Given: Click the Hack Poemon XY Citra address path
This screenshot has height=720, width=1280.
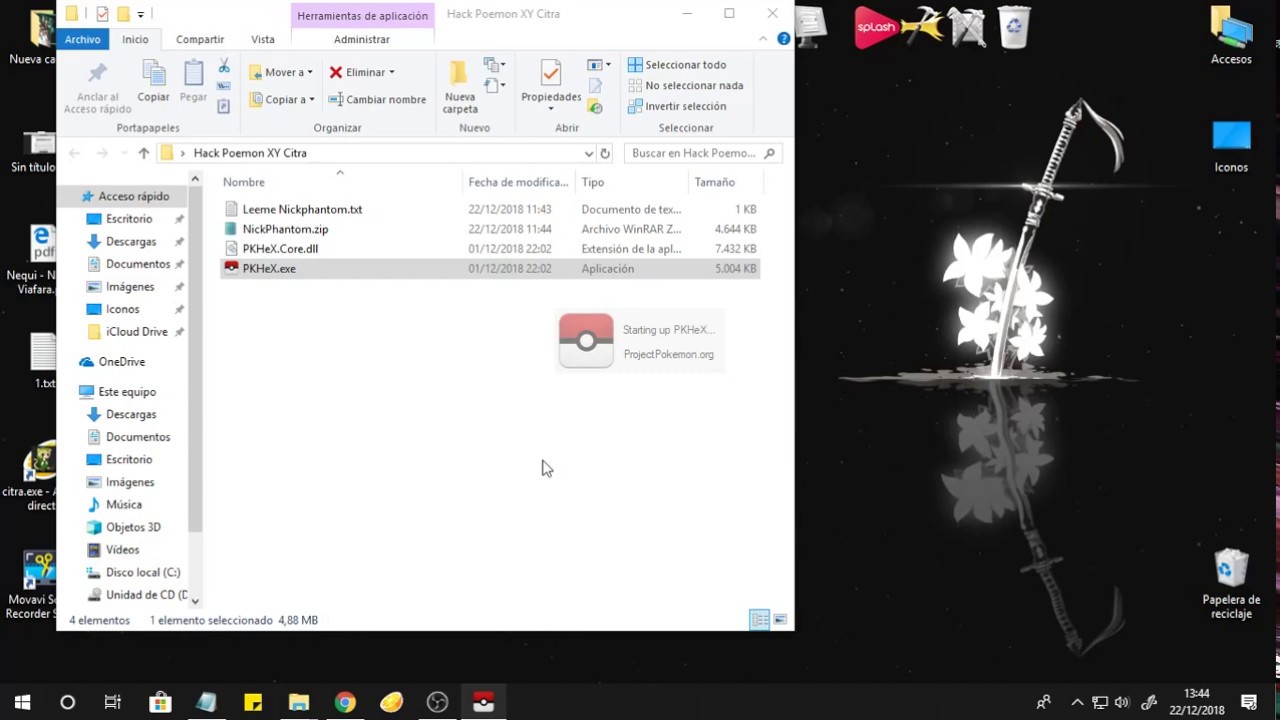Looking at the screenshot, I should pos(250,153).
